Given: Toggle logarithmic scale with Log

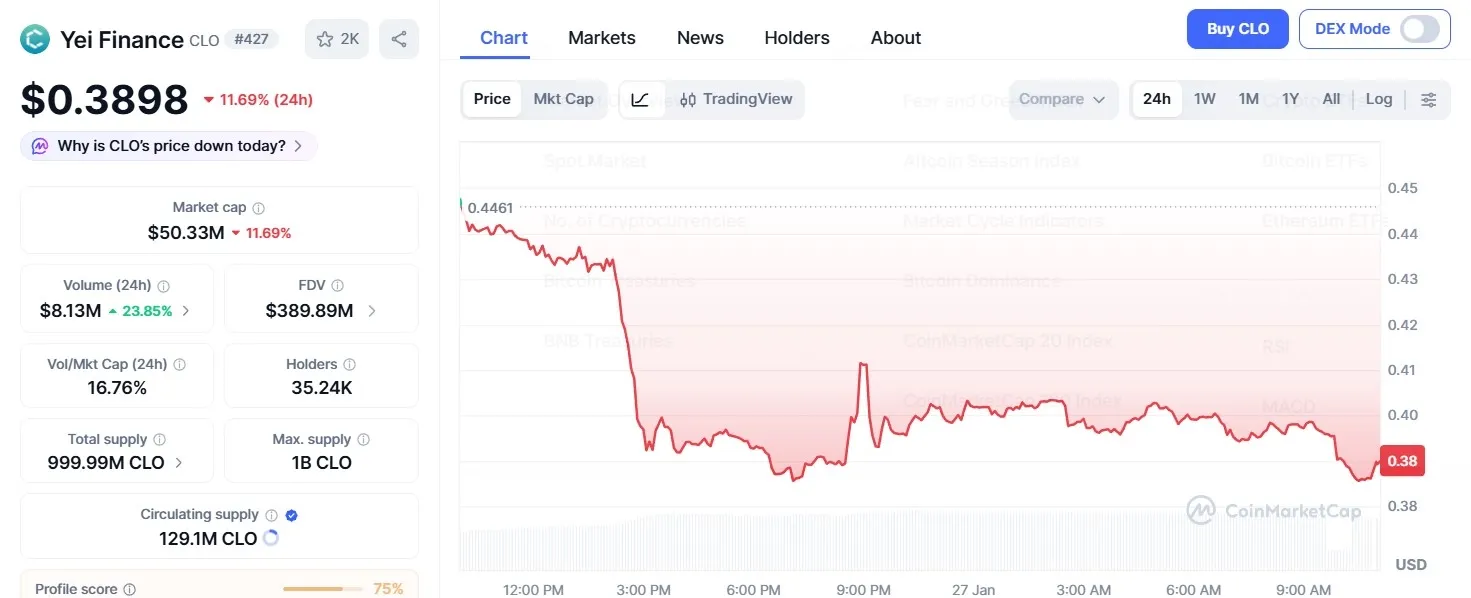Looking at the screenshot, I should pos(1379,99).
